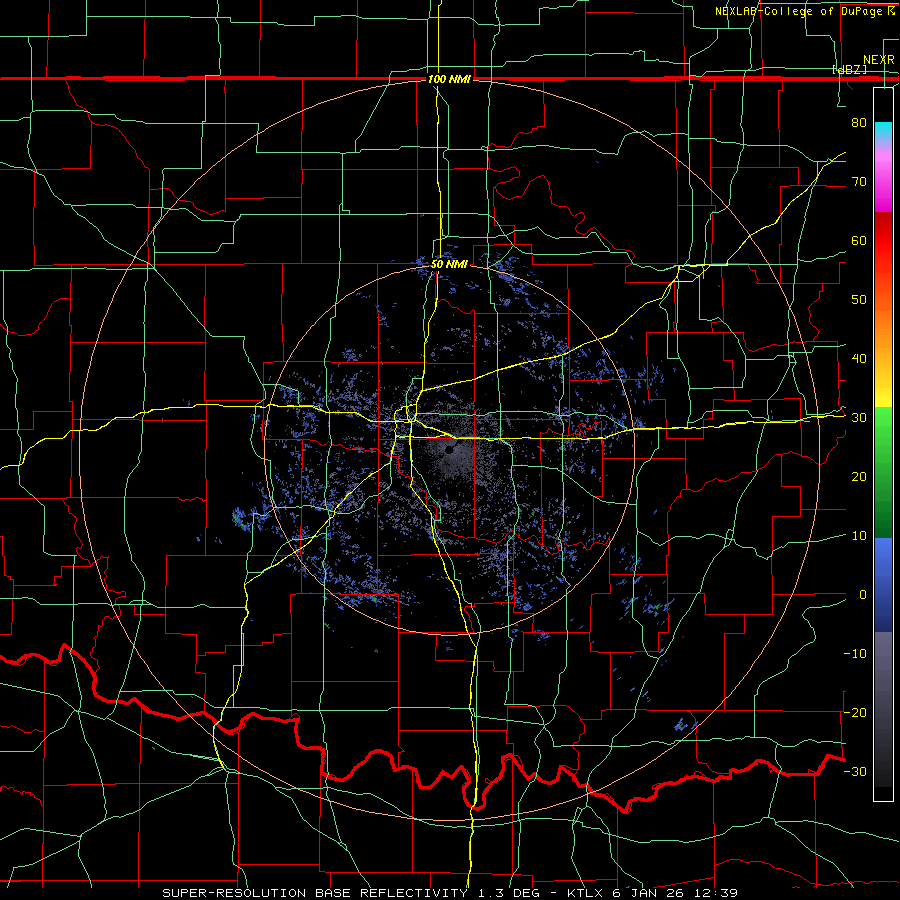This screenshot has width=900, height=900.
Task: Click the 40 value on the dBZ scale
Action: [x=859, y=359]
